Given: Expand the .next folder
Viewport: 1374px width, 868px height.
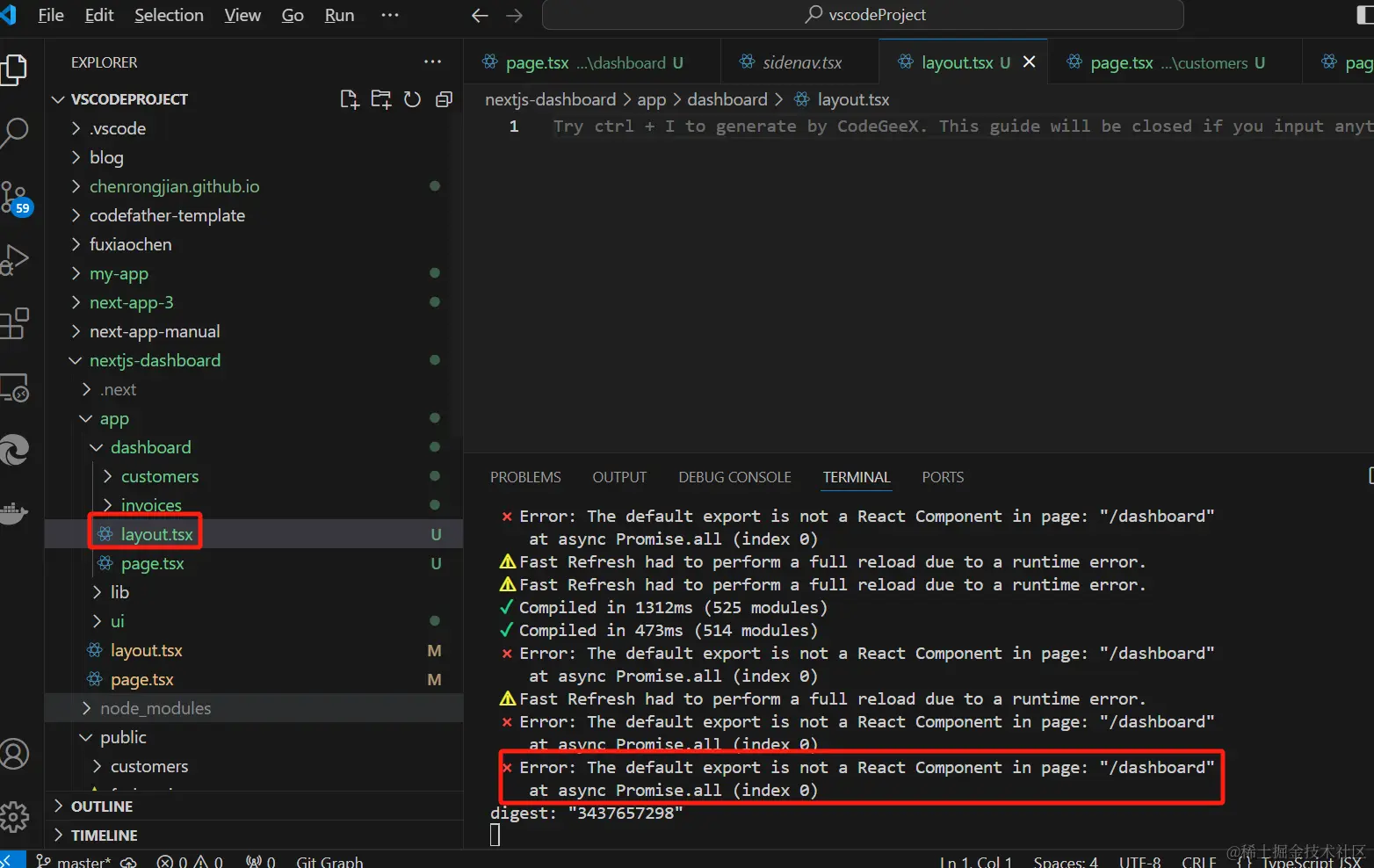Looking at the screenshot, I should 255,389.
